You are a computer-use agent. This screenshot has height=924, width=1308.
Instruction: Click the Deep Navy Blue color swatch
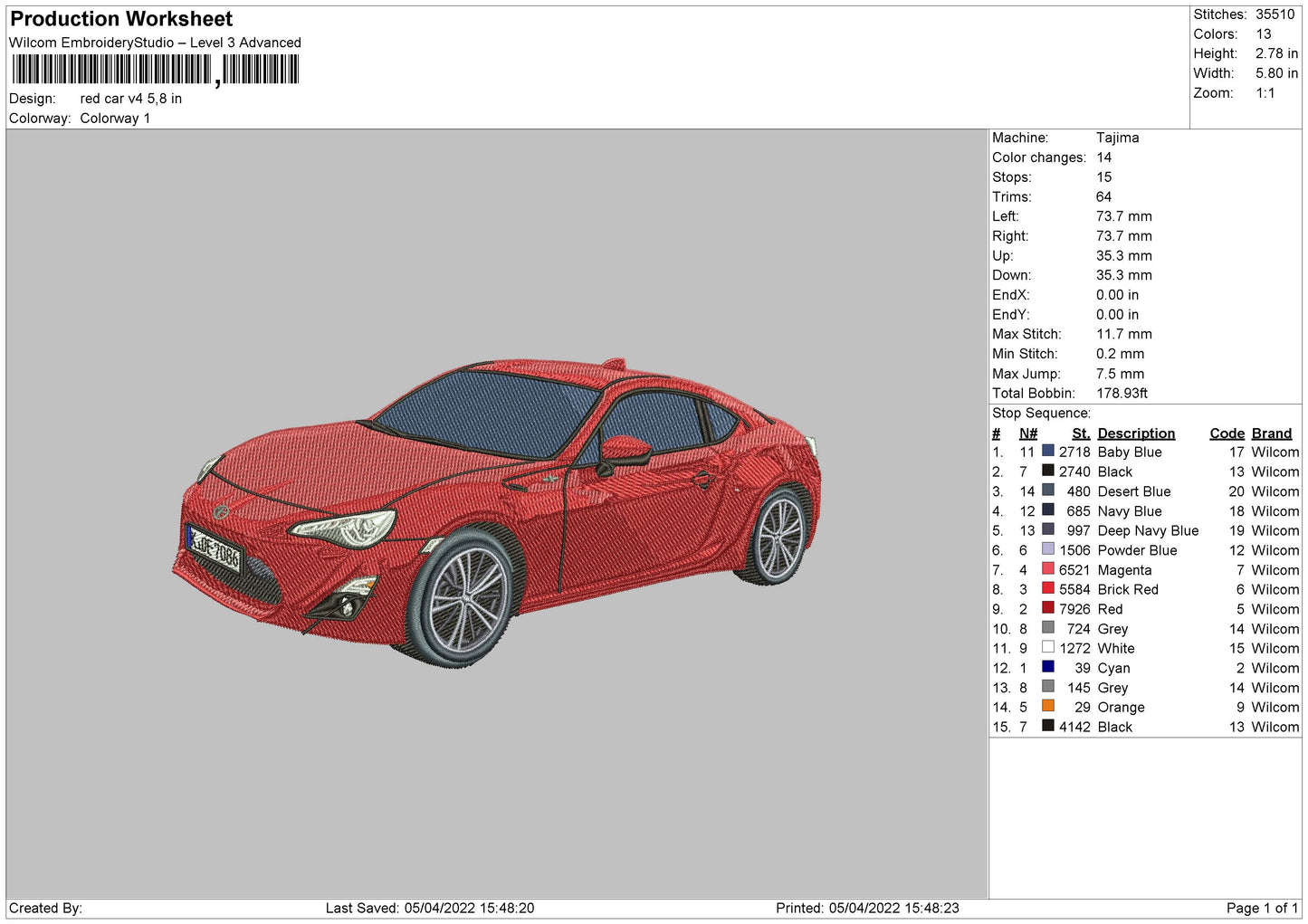[x=1048, y=529]
